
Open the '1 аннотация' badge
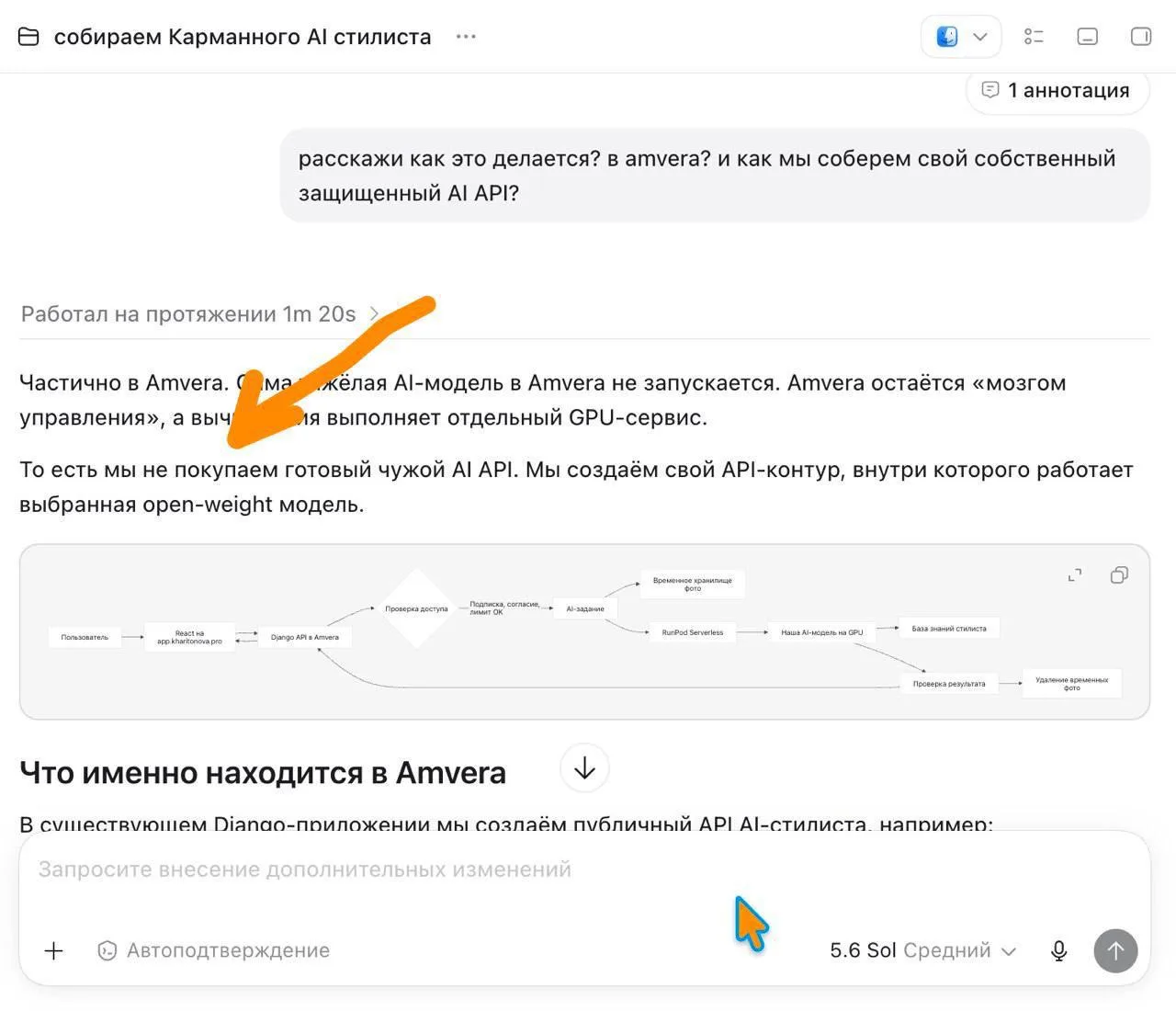(1057, 90)
